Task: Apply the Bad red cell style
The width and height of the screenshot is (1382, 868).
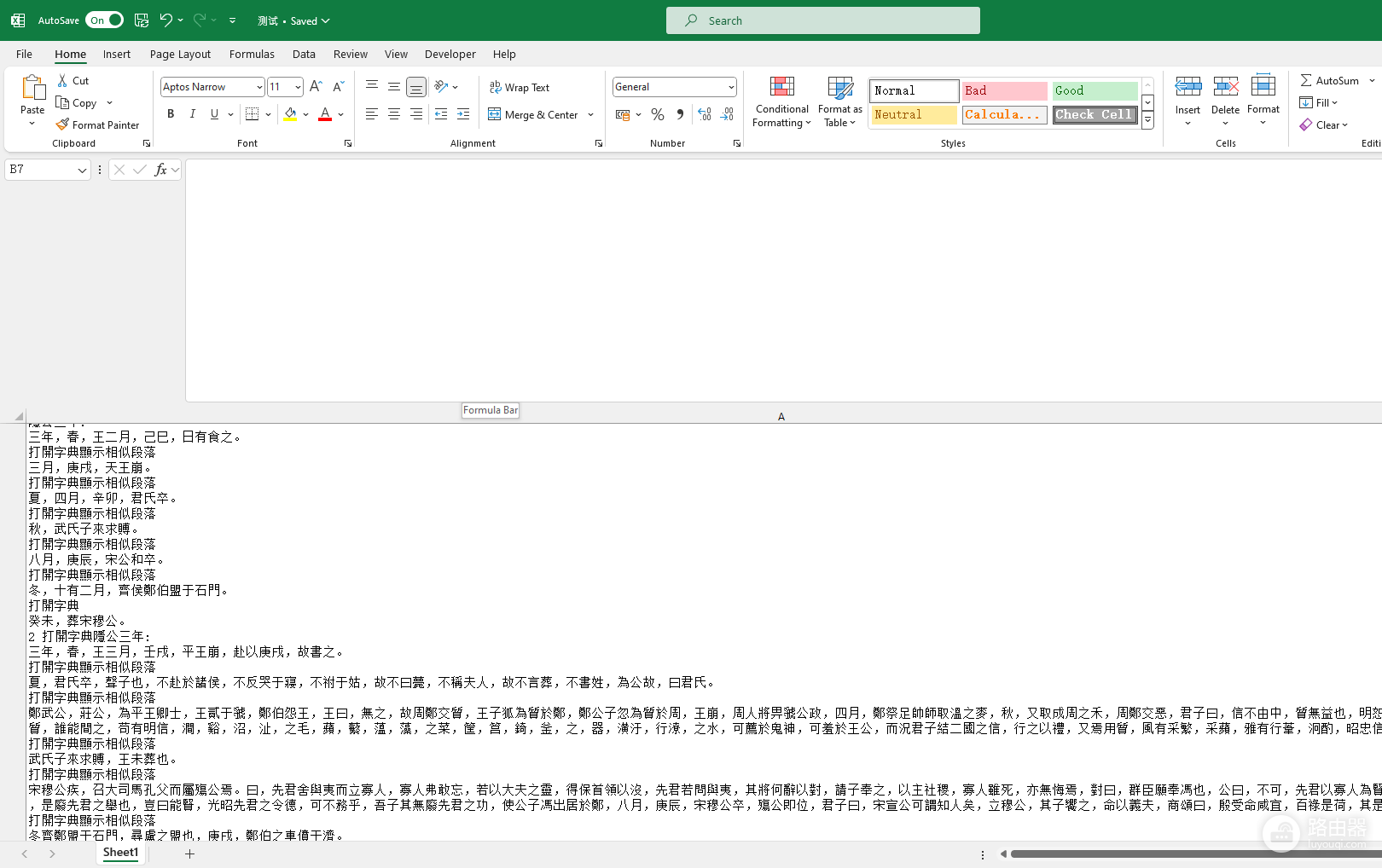Action: click(1005, 90)
